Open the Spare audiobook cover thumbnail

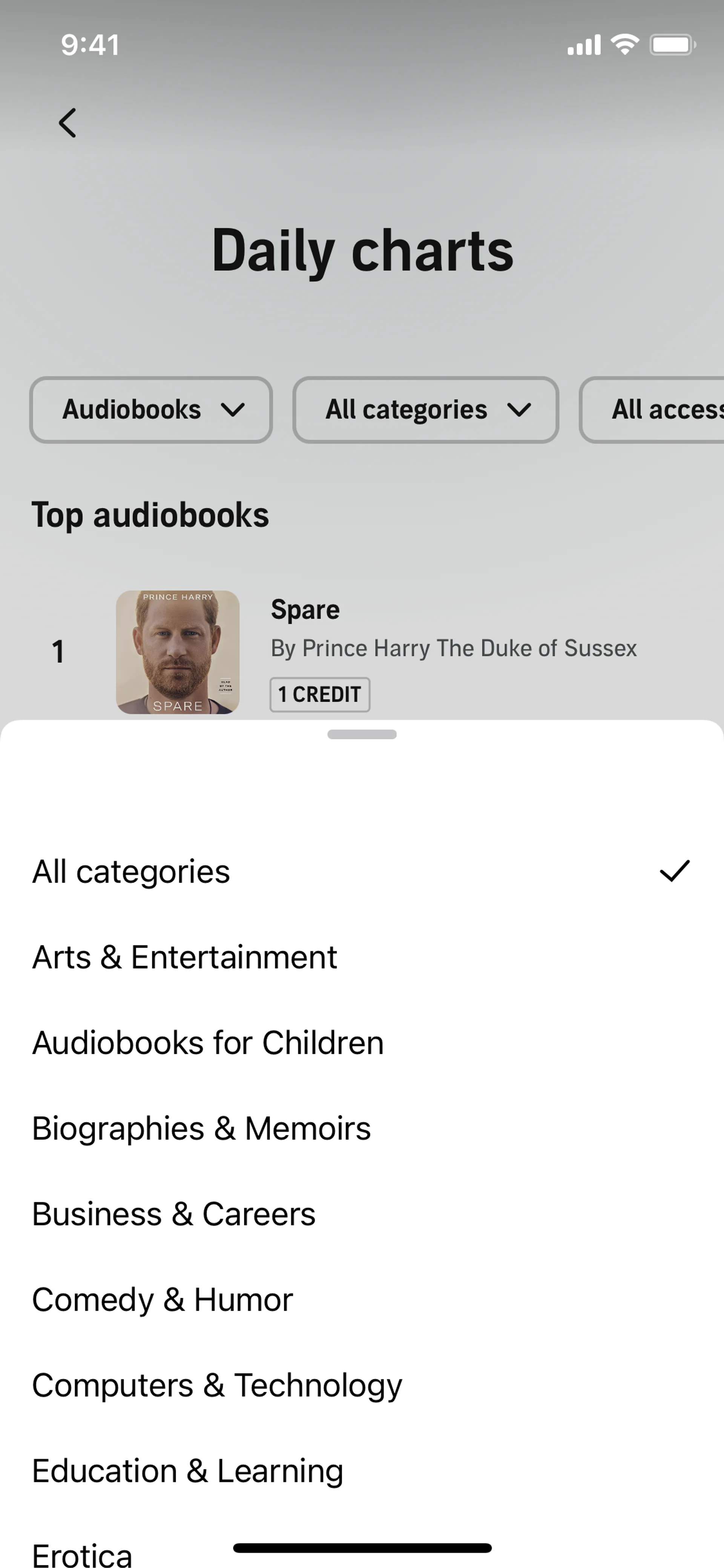coord(178,652)
